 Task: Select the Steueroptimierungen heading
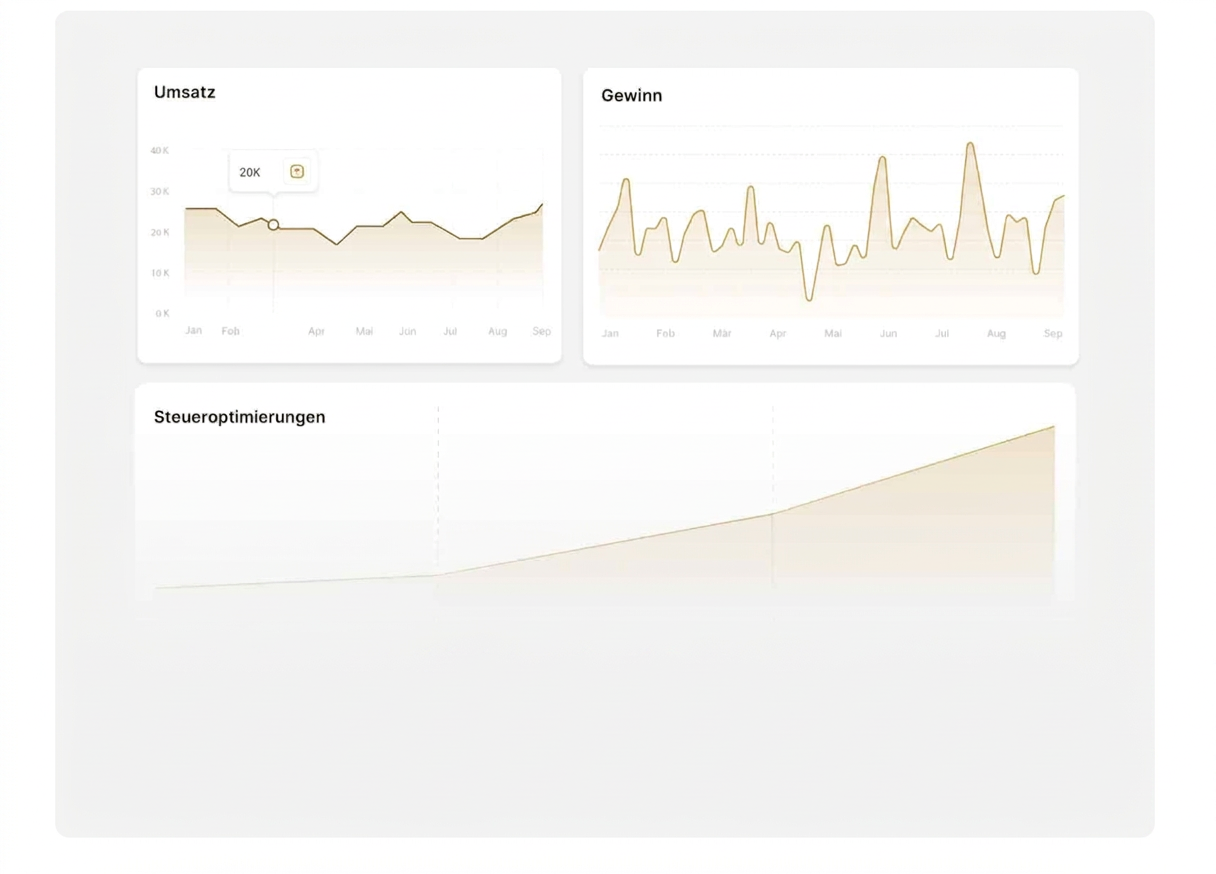pyautogui.click(x=240, y=417)
